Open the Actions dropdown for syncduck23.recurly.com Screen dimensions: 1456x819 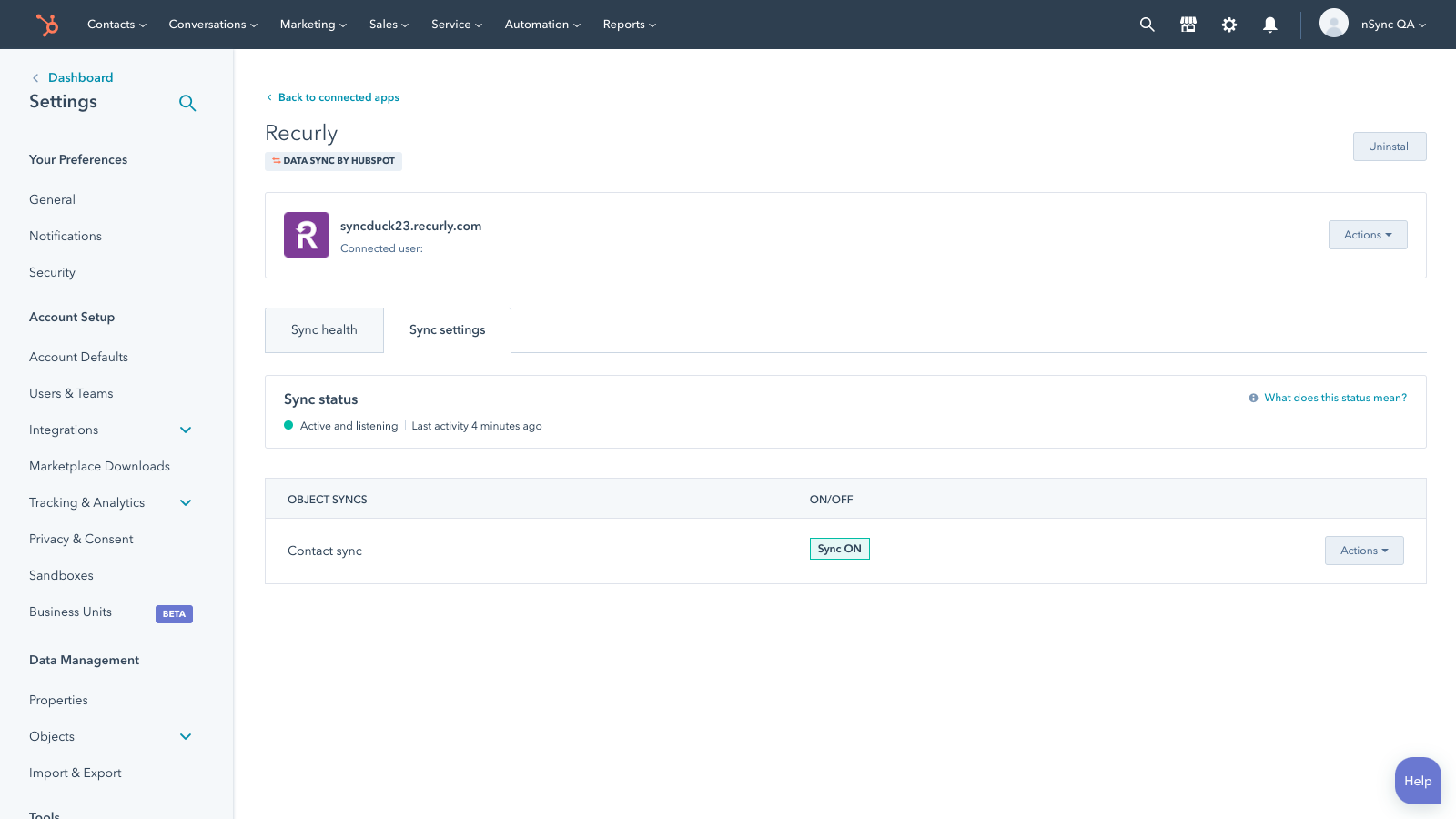pyautogui.click(x=1367, y=235)
